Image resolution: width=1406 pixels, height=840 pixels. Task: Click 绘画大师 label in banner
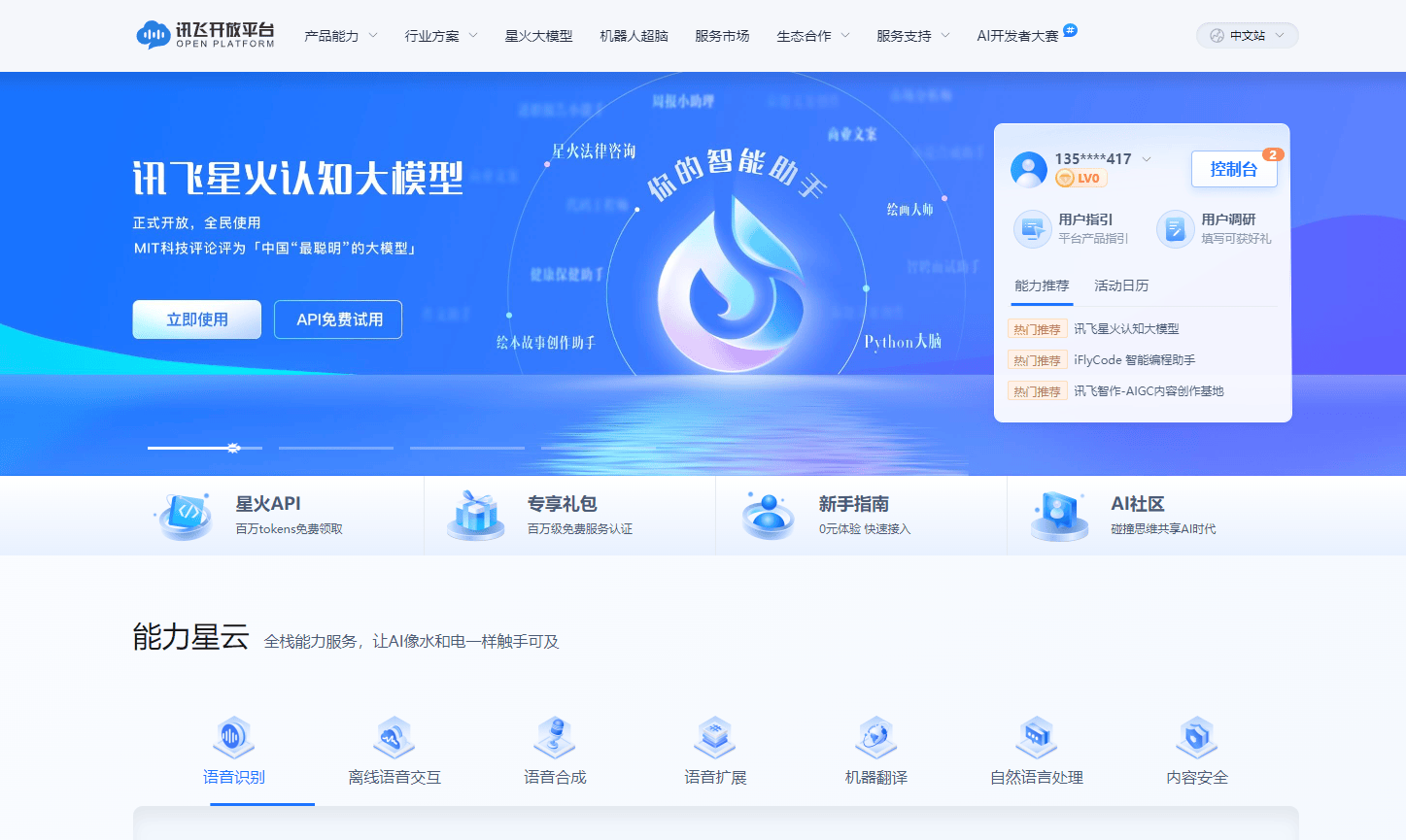[x=909, y=209]
